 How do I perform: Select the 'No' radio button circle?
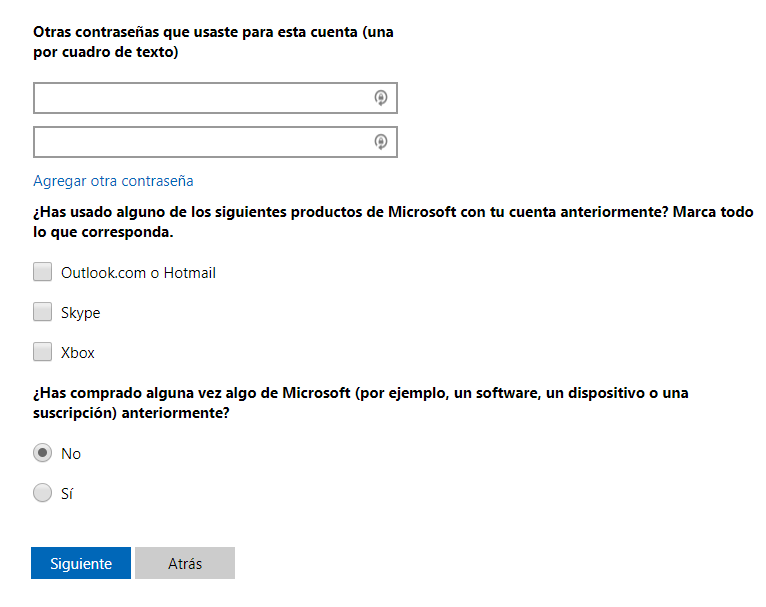pos(42,453)
